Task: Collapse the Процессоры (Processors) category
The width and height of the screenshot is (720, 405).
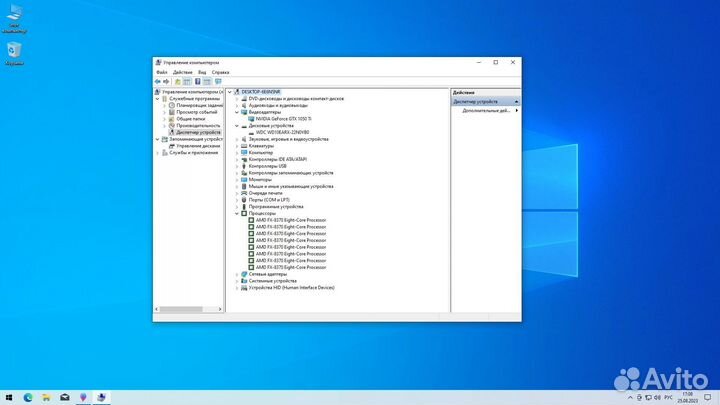Action: pyautogui.click(x=237, y=213)
